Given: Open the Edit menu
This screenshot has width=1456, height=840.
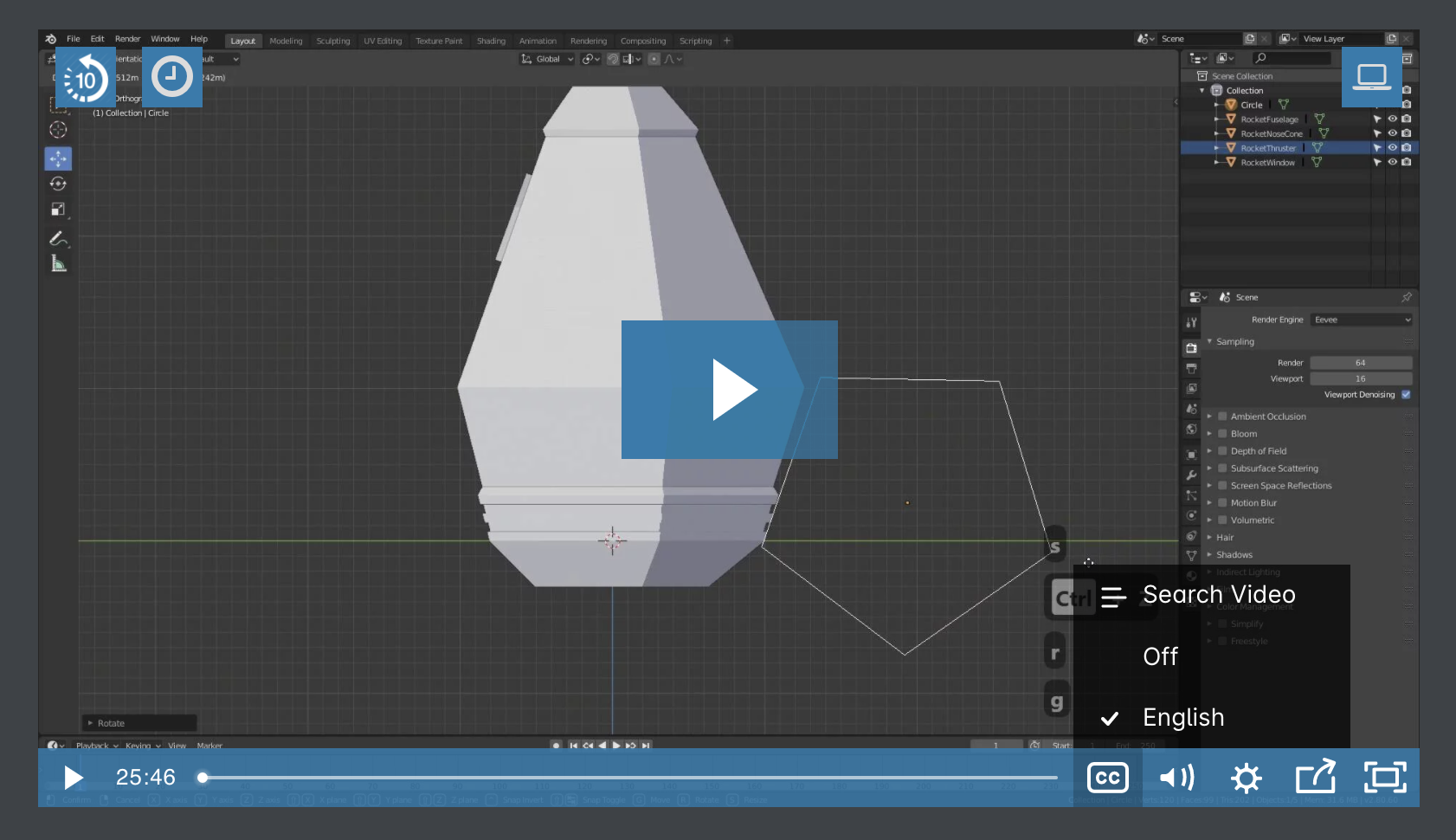Looking at the screenshot, I should [x=97, y=39].
